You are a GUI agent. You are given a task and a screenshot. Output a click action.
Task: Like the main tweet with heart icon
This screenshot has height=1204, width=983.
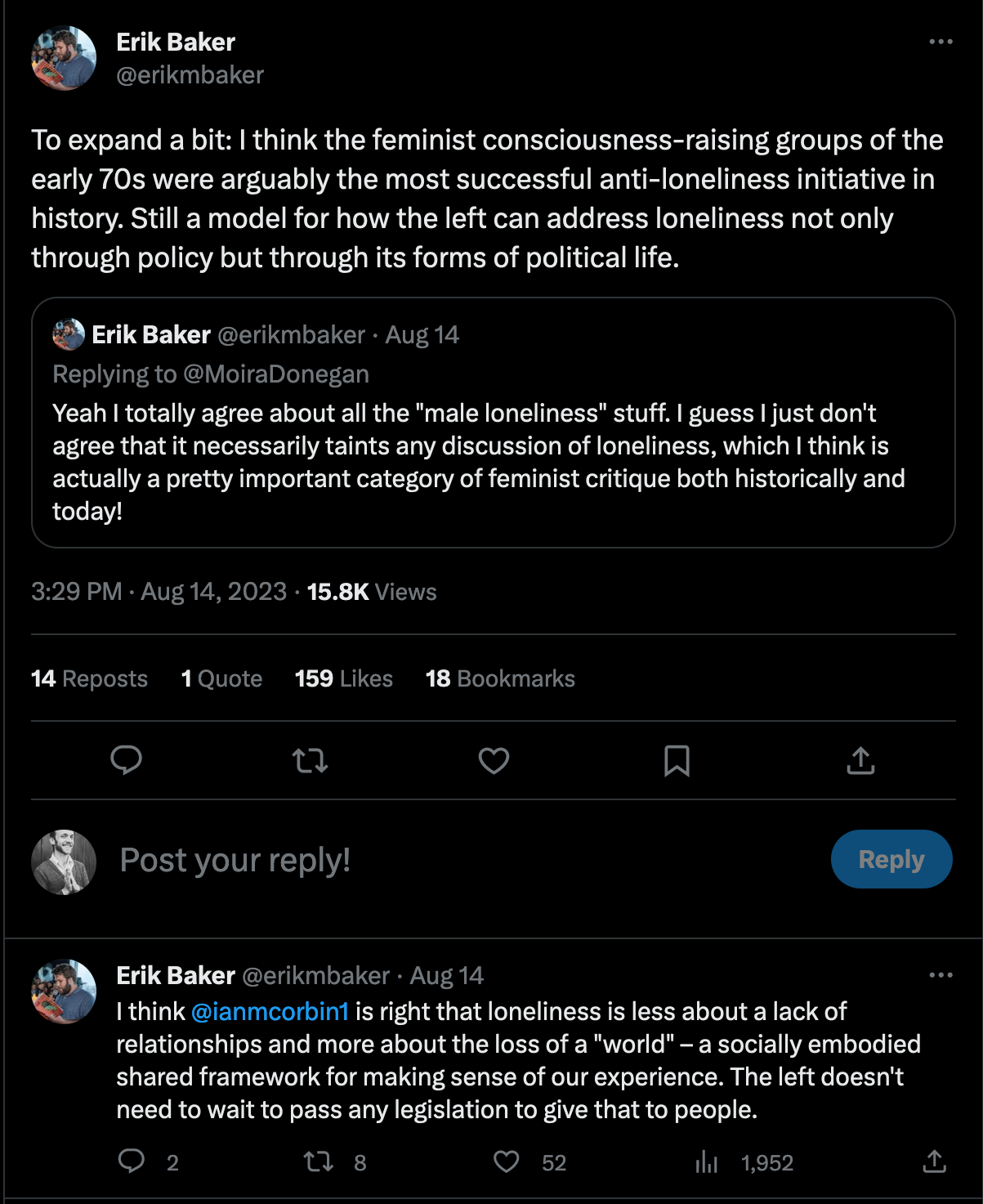pyautogui.click(x=494, y=761)
